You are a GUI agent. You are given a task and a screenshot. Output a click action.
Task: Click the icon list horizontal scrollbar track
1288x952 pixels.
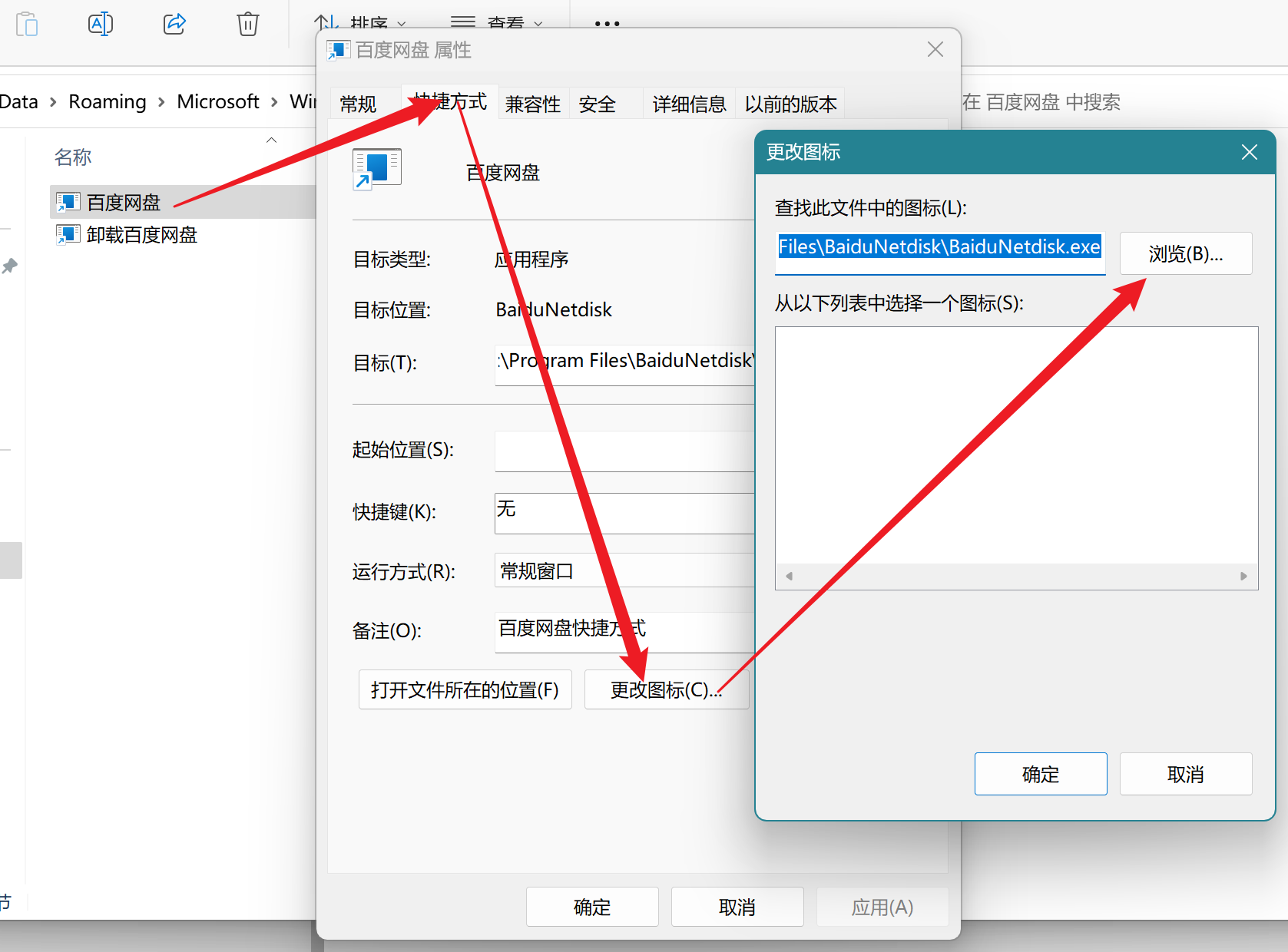click(x=1016, y=576)
